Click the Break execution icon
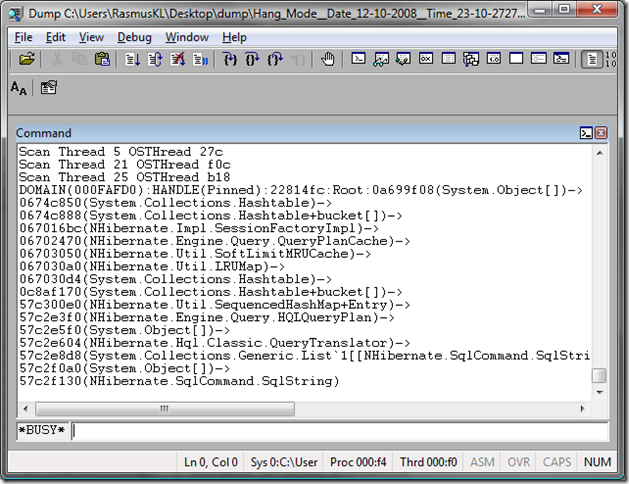Viewport: 629px width, 484px height. click(x=200, y=59)
